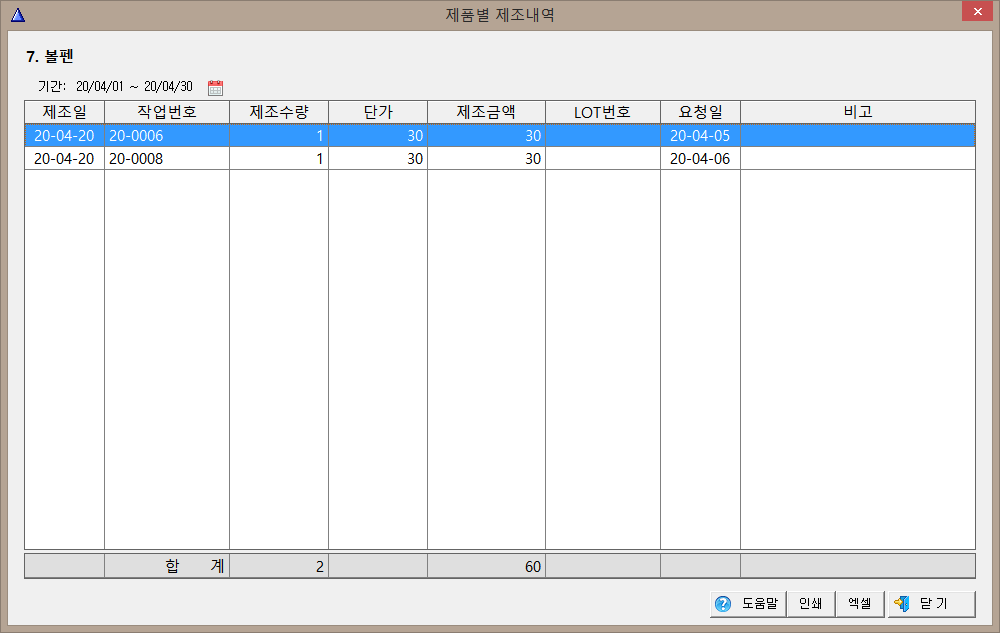
Task: Click the 도움말 help button
Action: click(x=748, y=604)
